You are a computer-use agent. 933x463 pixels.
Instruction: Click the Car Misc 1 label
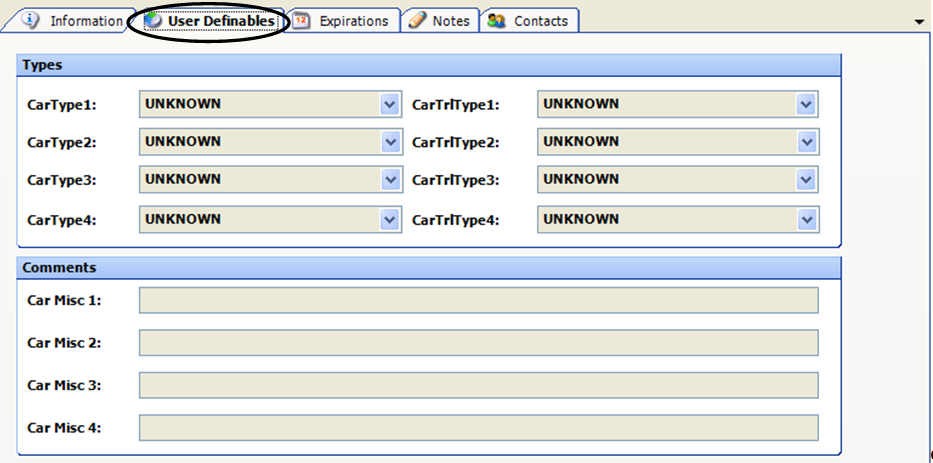click(x=64, y=301)
